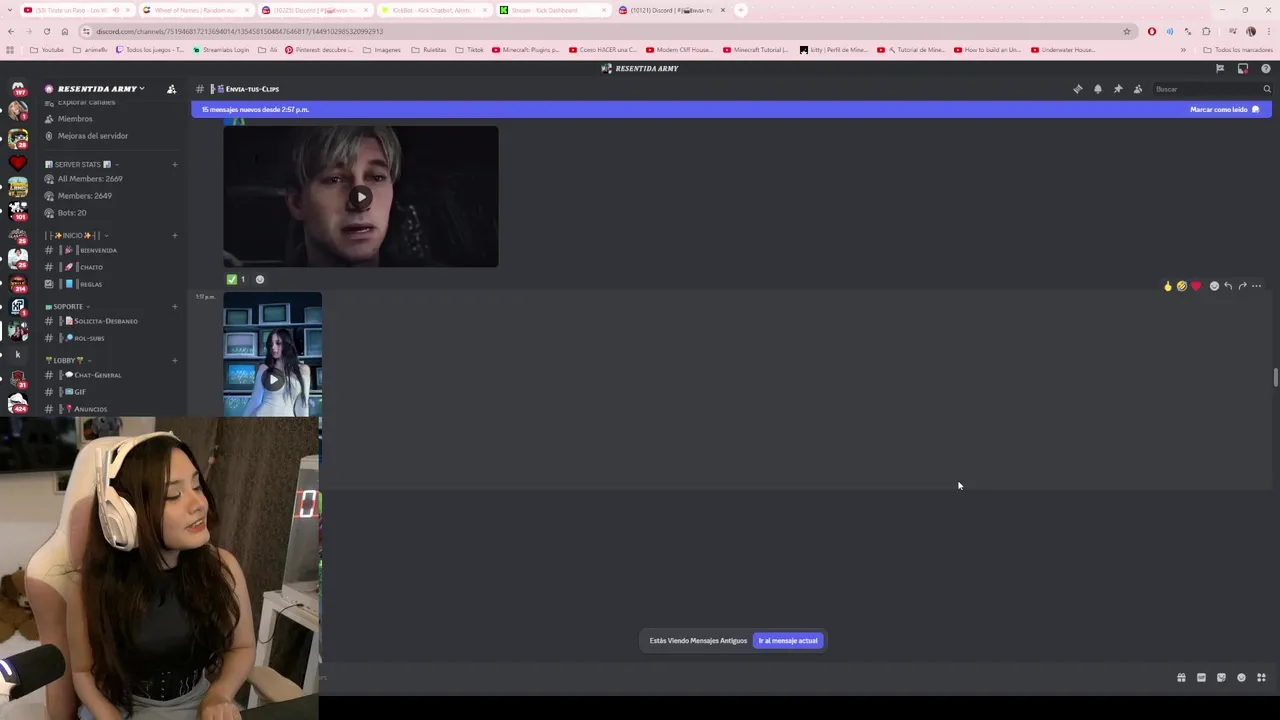Screen dimensions: 1280x720
Task: Add channel to SERVER STATS with plus
Action: (175, 164)
